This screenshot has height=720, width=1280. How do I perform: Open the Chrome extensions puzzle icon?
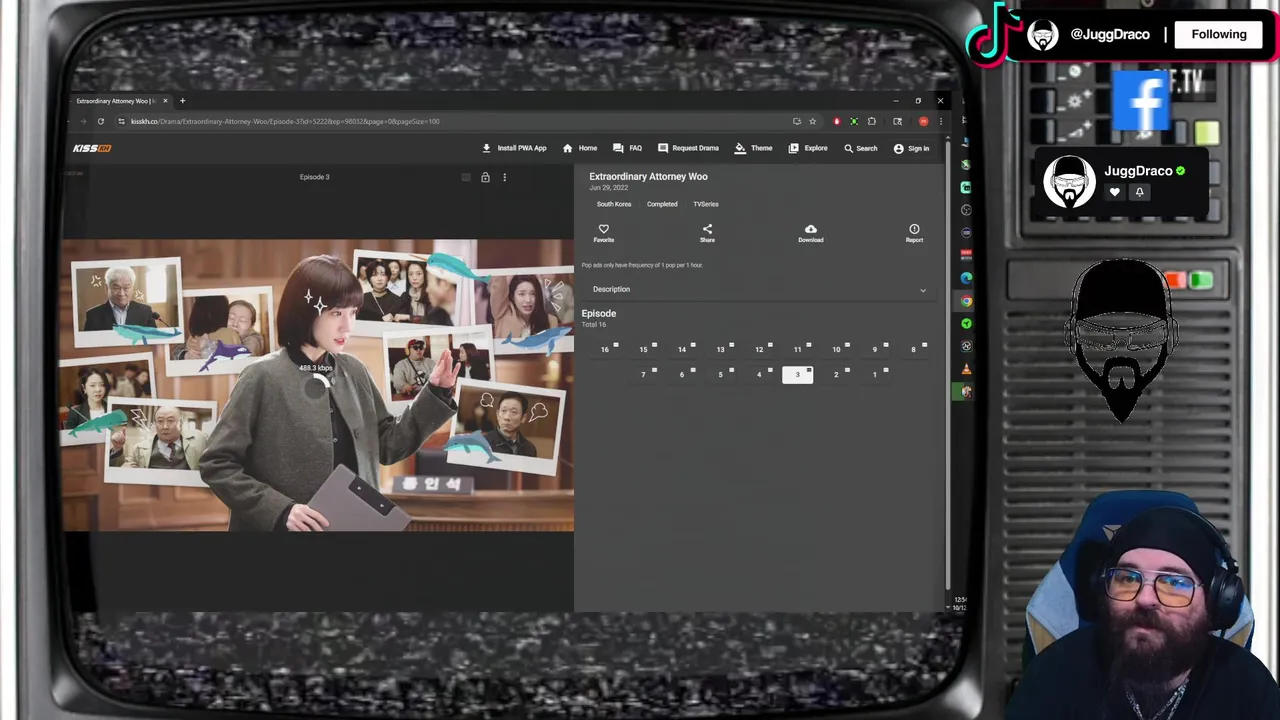click(872, 121)
